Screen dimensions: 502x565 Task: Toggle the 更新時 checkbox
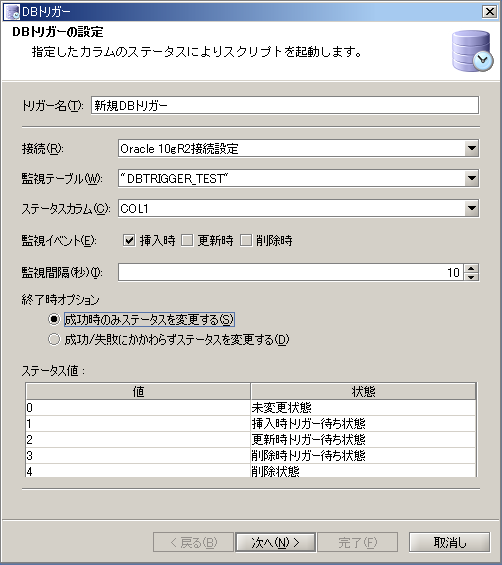187,240
